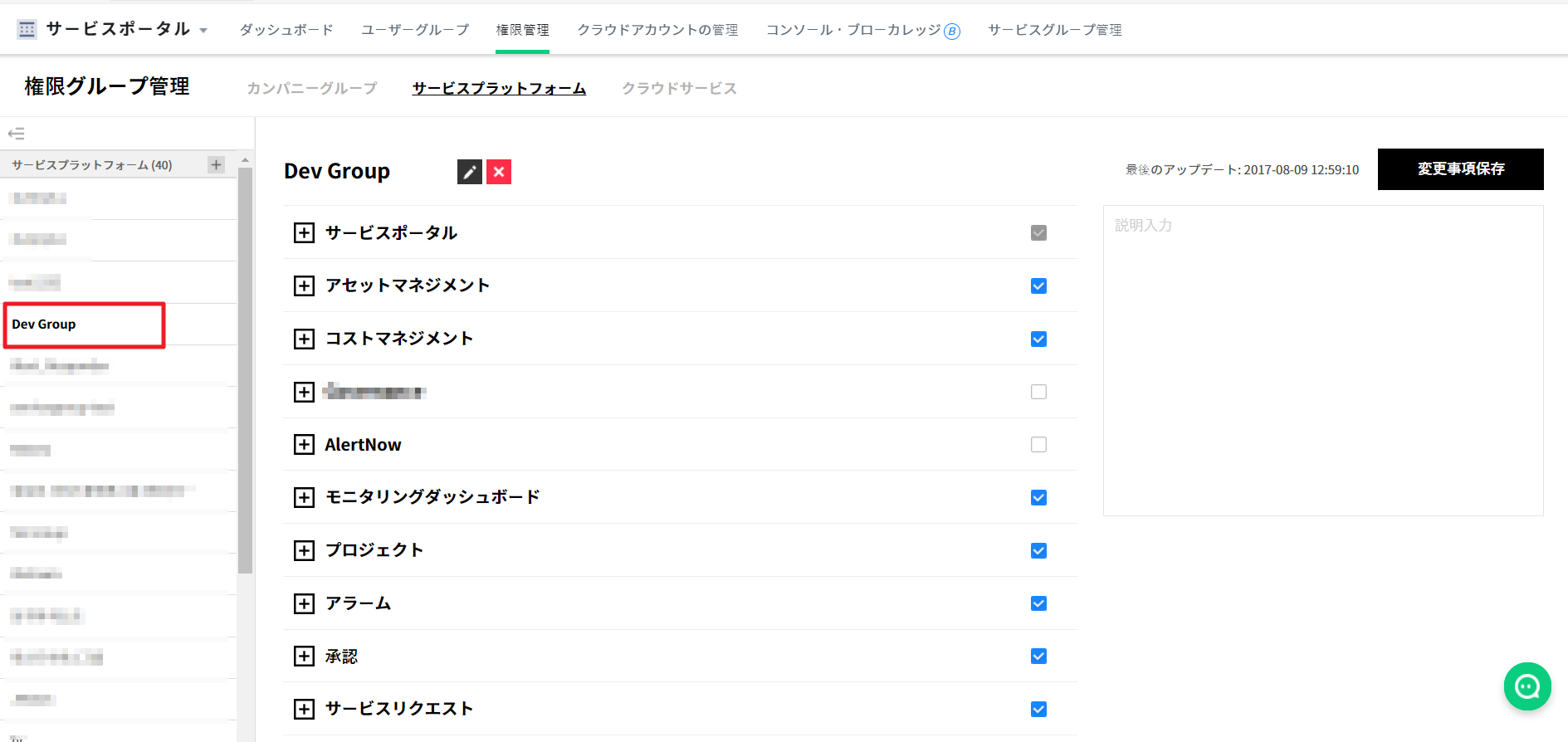Expand the コストマネジメント section
This screenshot has width=1568, height=742.
304,339
